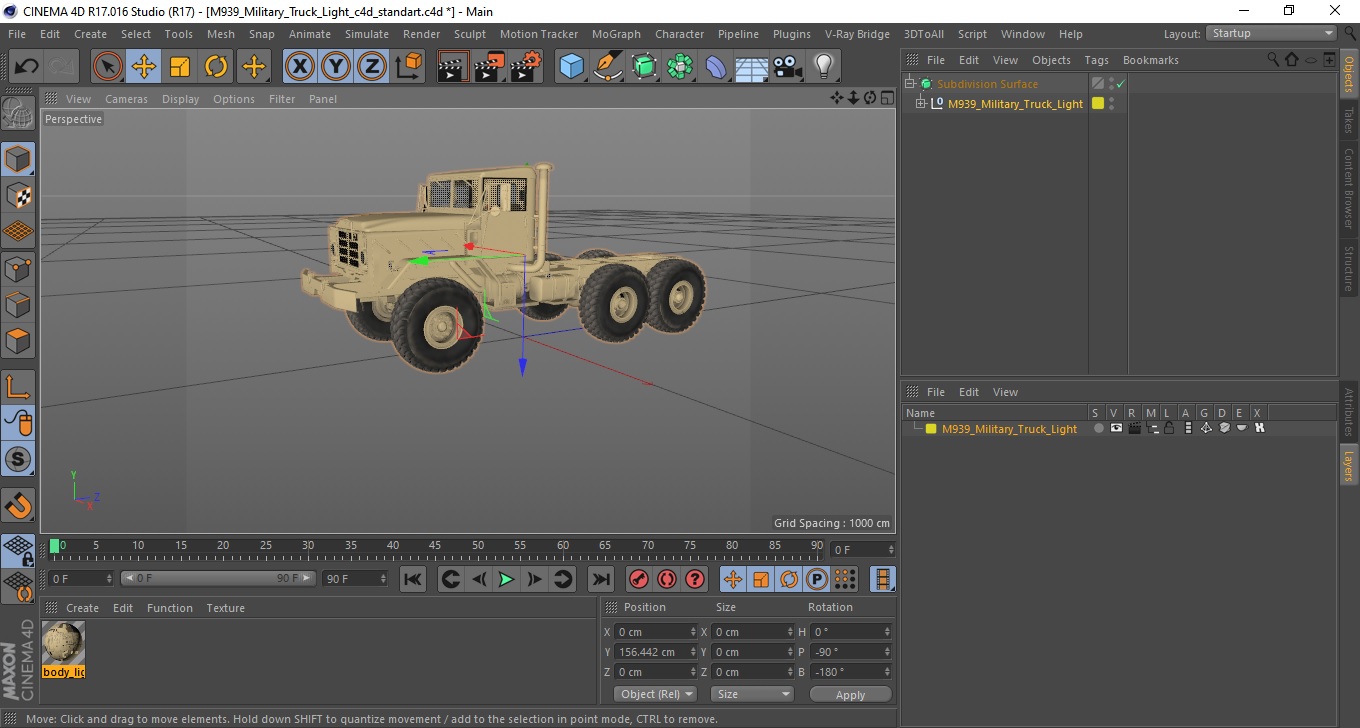The height and width of the screenshot is (728, 1360).
Task: Toggle layer Lock in Layers manager
Action: pyautogui.click(x=1168, y=428)
